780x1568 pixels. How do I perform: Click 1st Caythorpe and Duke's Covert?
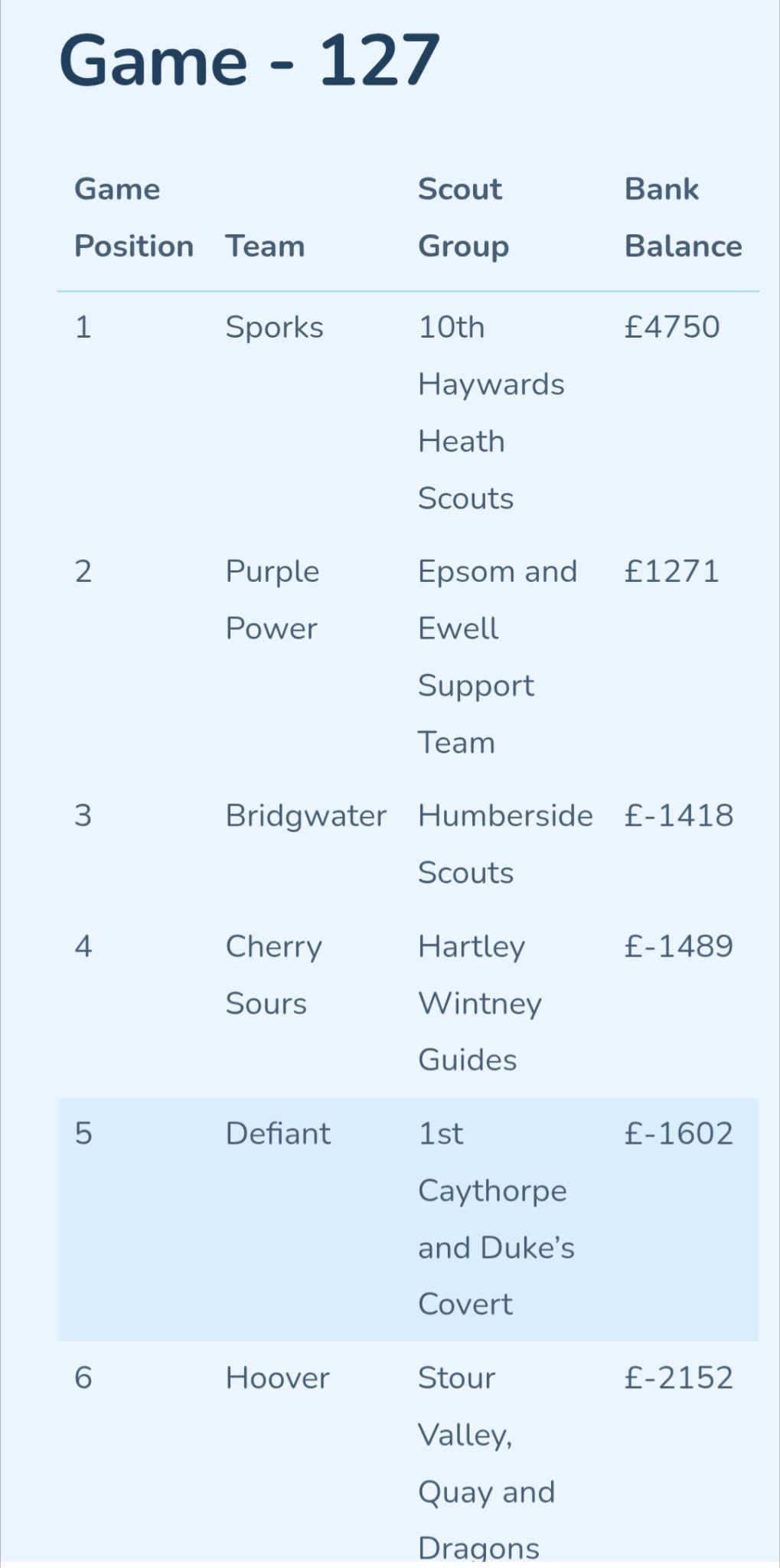point(496,1219)
